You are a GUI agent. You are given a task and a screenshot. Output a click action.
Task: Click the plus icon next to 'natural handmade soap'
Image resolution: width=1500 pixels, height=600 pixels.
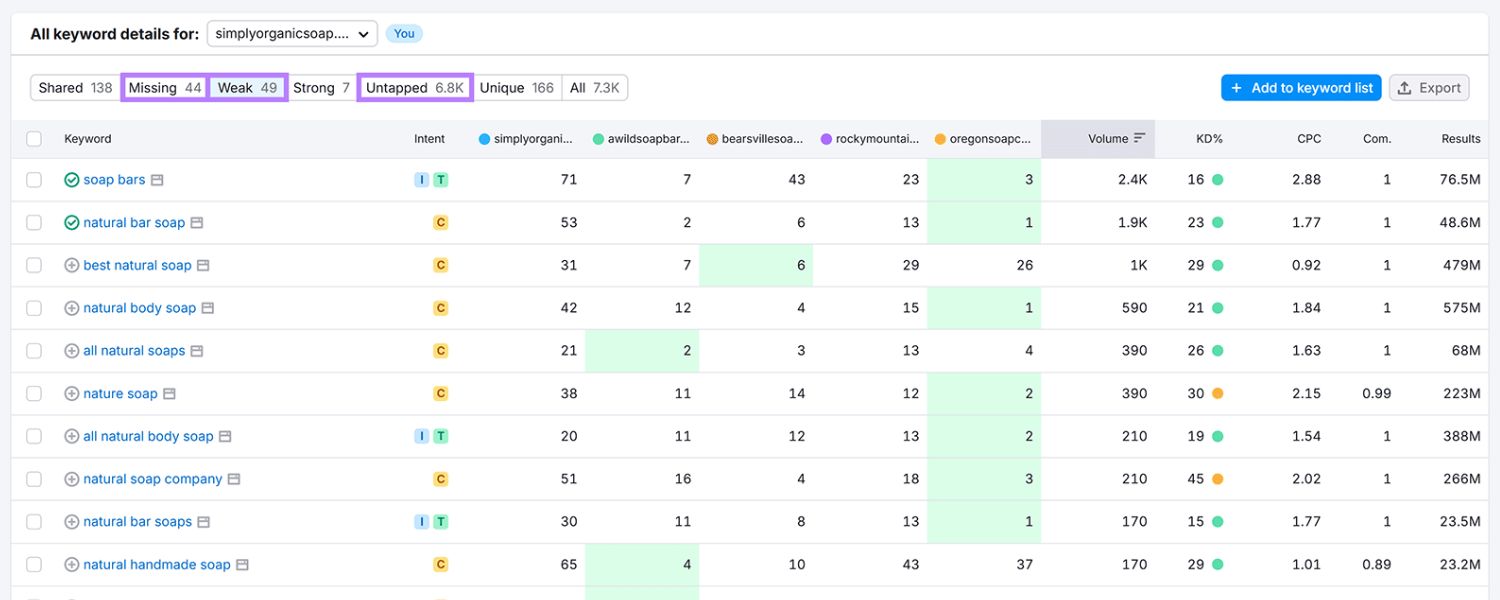click(x=70, y=564)
